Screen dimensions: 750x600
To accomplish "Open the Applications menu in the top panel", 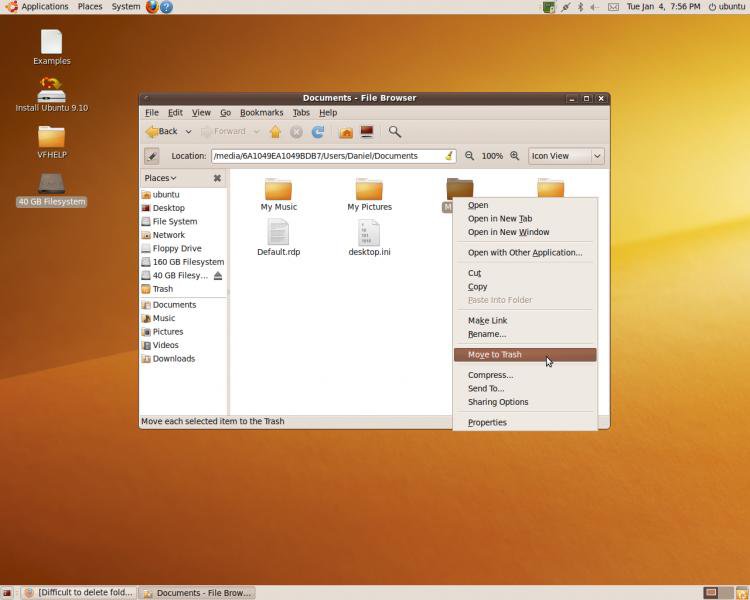I will point(38,7).
